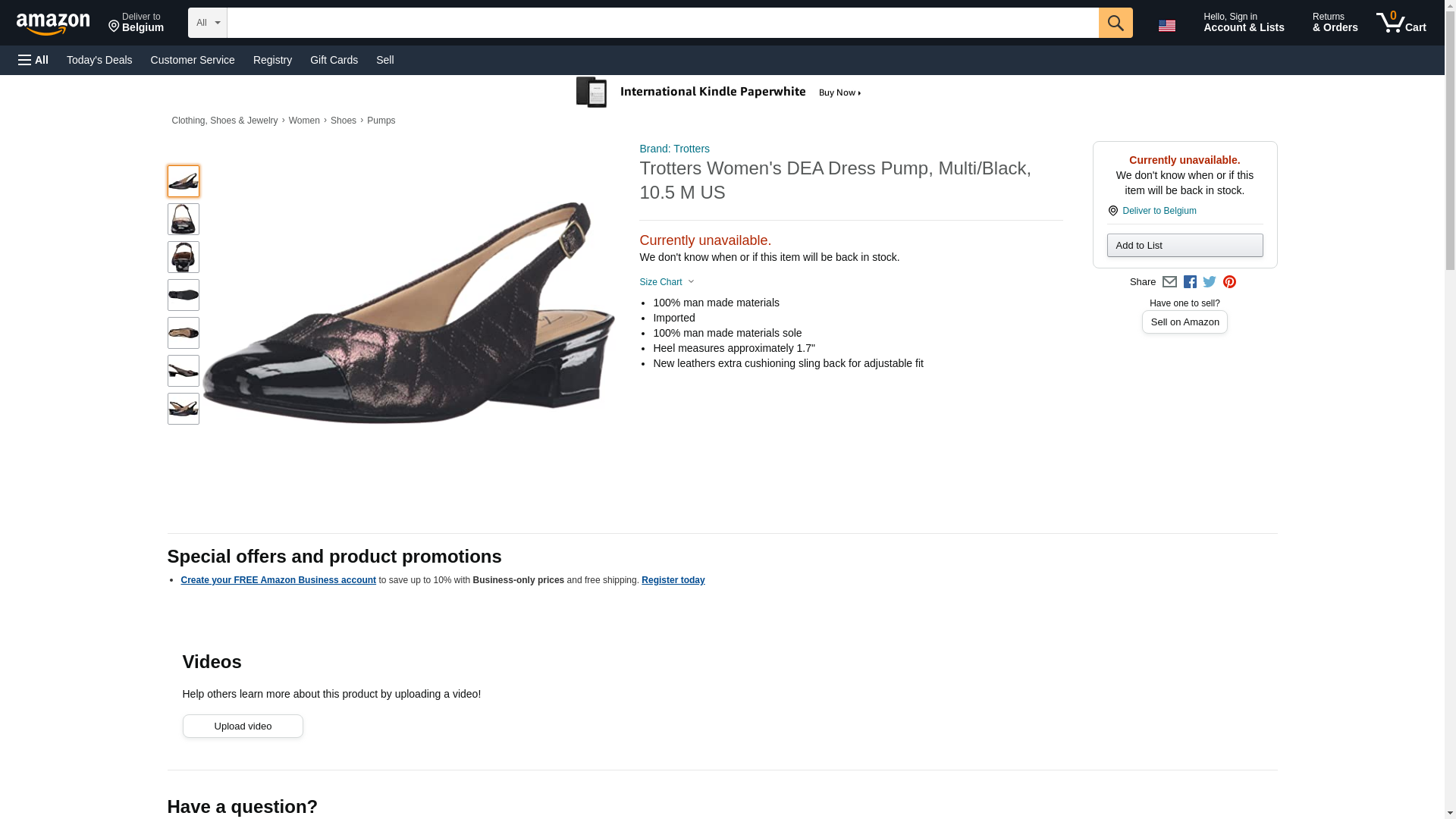Viewport: 1456px width, 819px height.
Task: Open Hello, Sign in Account & Lists menu
Action: pyautogui.click(x=1244, y=23)
